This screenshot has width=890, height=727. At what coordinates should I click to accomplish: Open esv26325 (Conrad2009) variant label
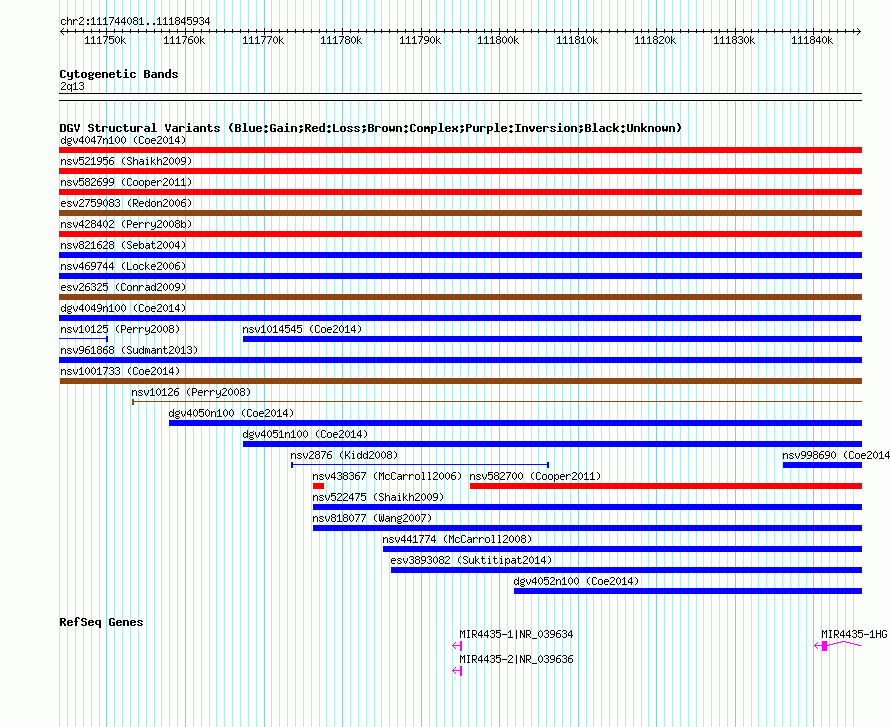coord(123,287)
